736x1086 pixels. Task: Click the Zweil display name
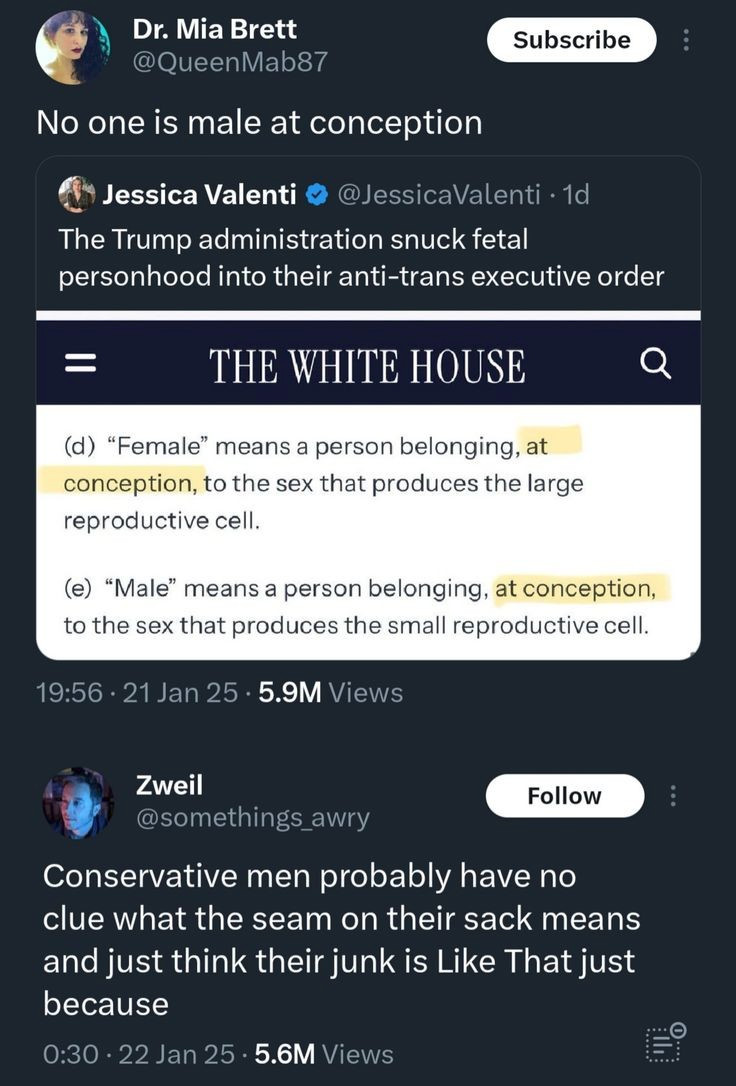(x=170, y=785)
